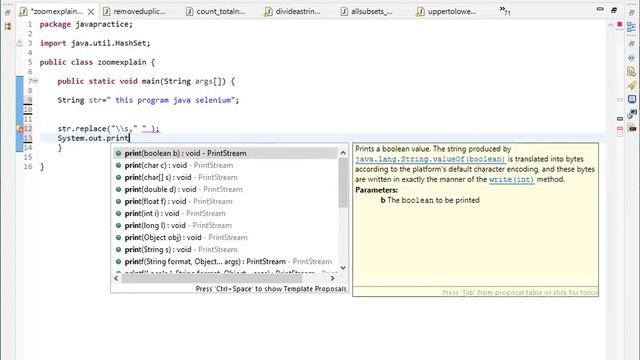Screen dimensions: 640x360
Task: Click the 'Press Tab from proposal table' hint
Action: [x=520, y=292]
